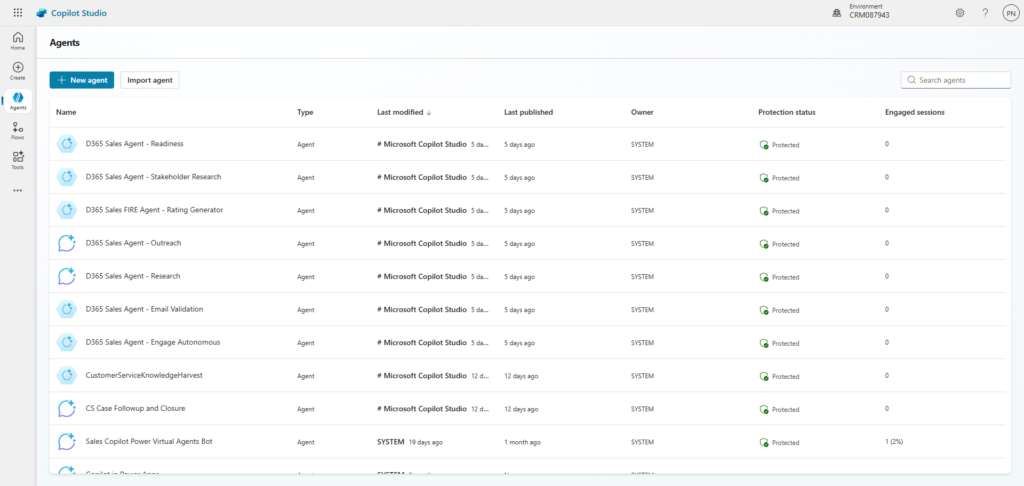Viewport: 1024px width, 486px height.
Task: Click the CustomerServiceKnowledgeHarvest agent icon
Action: (67, 376)
